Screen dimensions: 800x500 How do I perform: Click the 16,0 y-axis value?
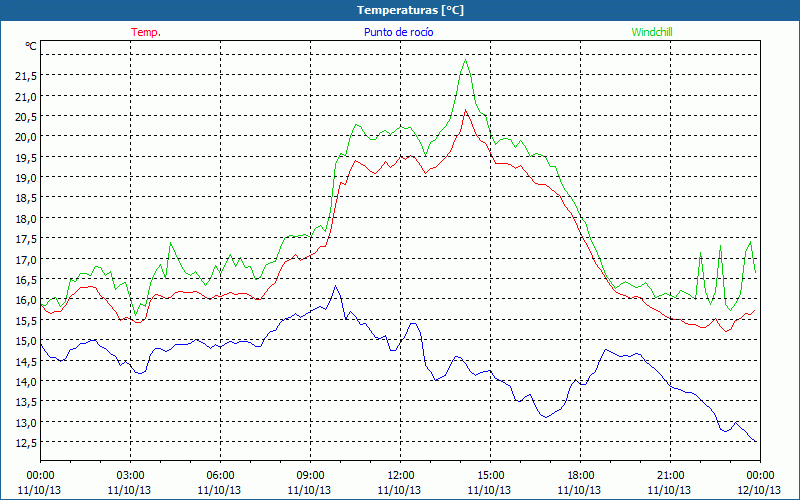click(26, 300)
